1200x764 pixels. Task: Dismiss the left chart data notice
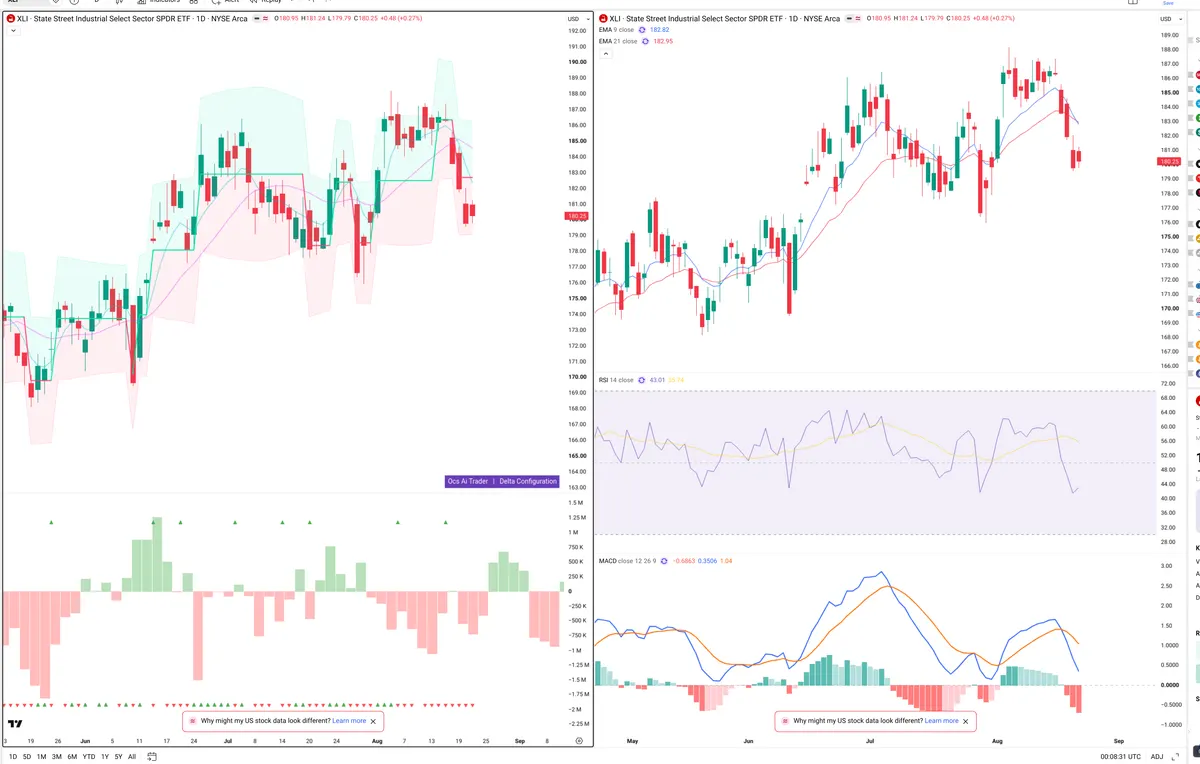click(374, 720)
